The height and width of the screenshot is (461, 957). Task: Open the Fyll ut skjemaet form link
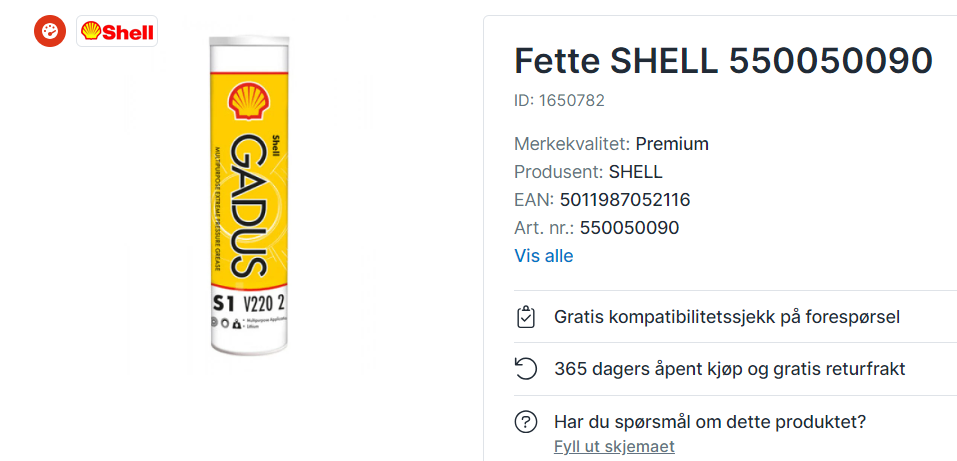[x=614, y=446]
